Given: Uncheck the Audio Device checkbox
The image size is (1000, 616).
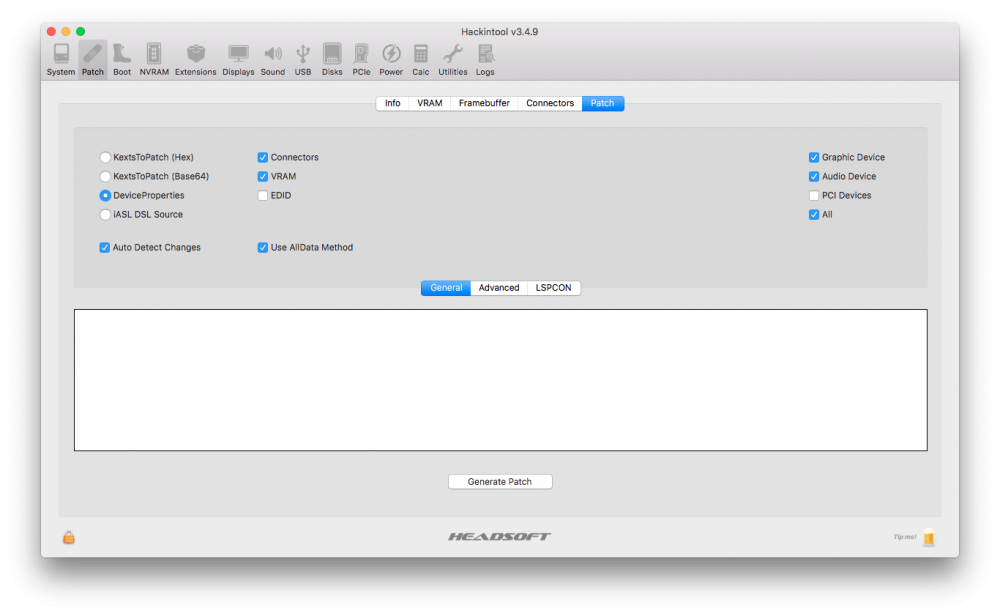Looking at the screenshot, I should pyautogui.click(x=814, y=176).
